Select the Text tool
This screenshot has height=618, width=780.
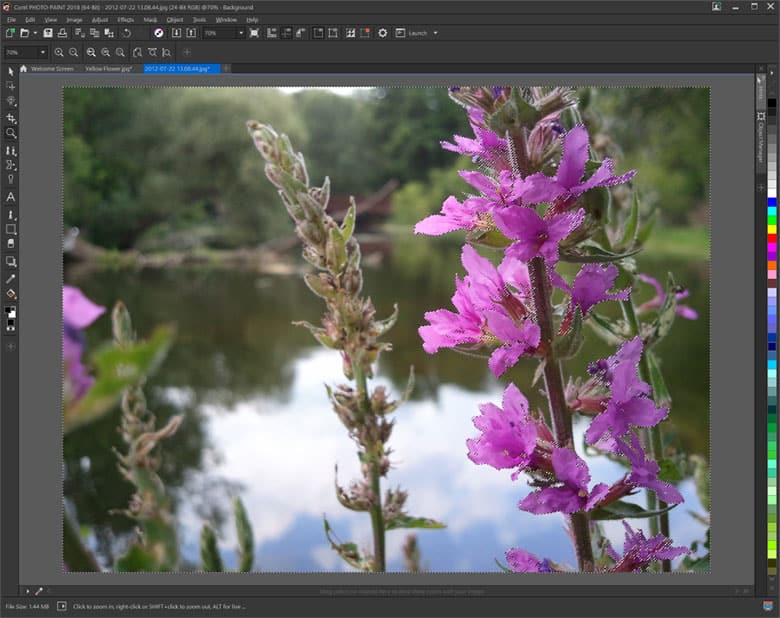click(11, 197)
